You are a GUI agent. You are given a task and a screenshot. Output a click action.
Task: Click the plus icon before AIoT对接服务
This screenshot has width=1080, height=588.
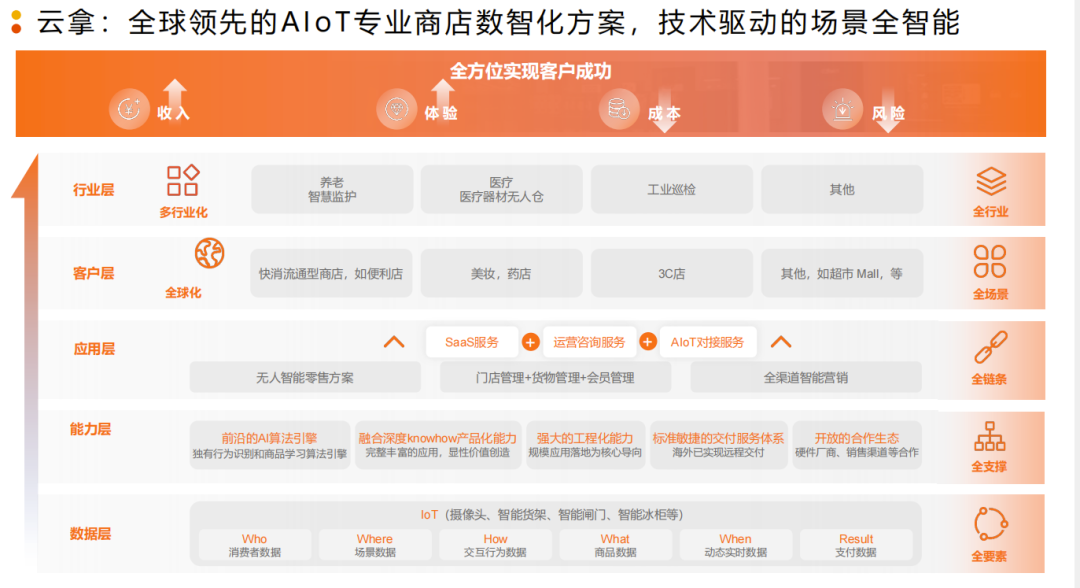[x=647, y=342]
